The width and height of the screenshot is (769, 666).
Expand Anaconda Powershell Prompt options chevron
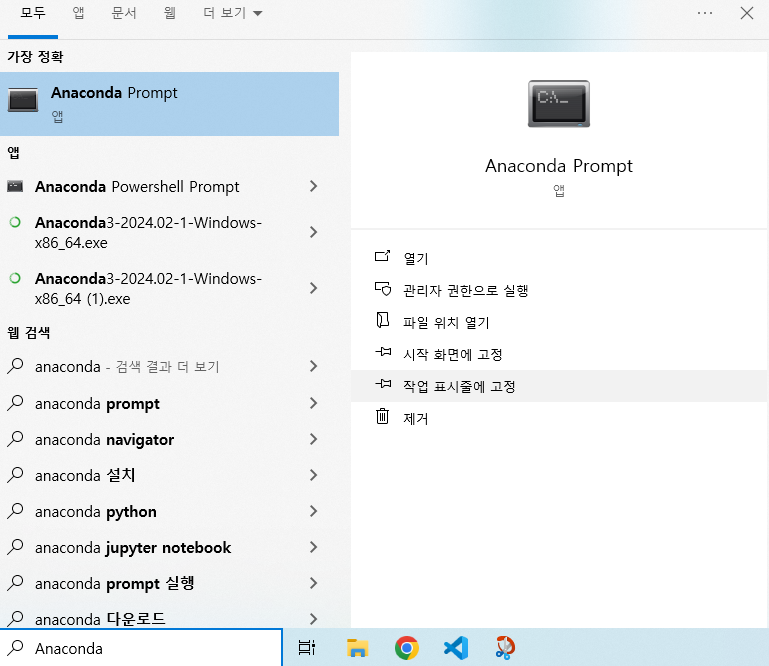point(313,186)
